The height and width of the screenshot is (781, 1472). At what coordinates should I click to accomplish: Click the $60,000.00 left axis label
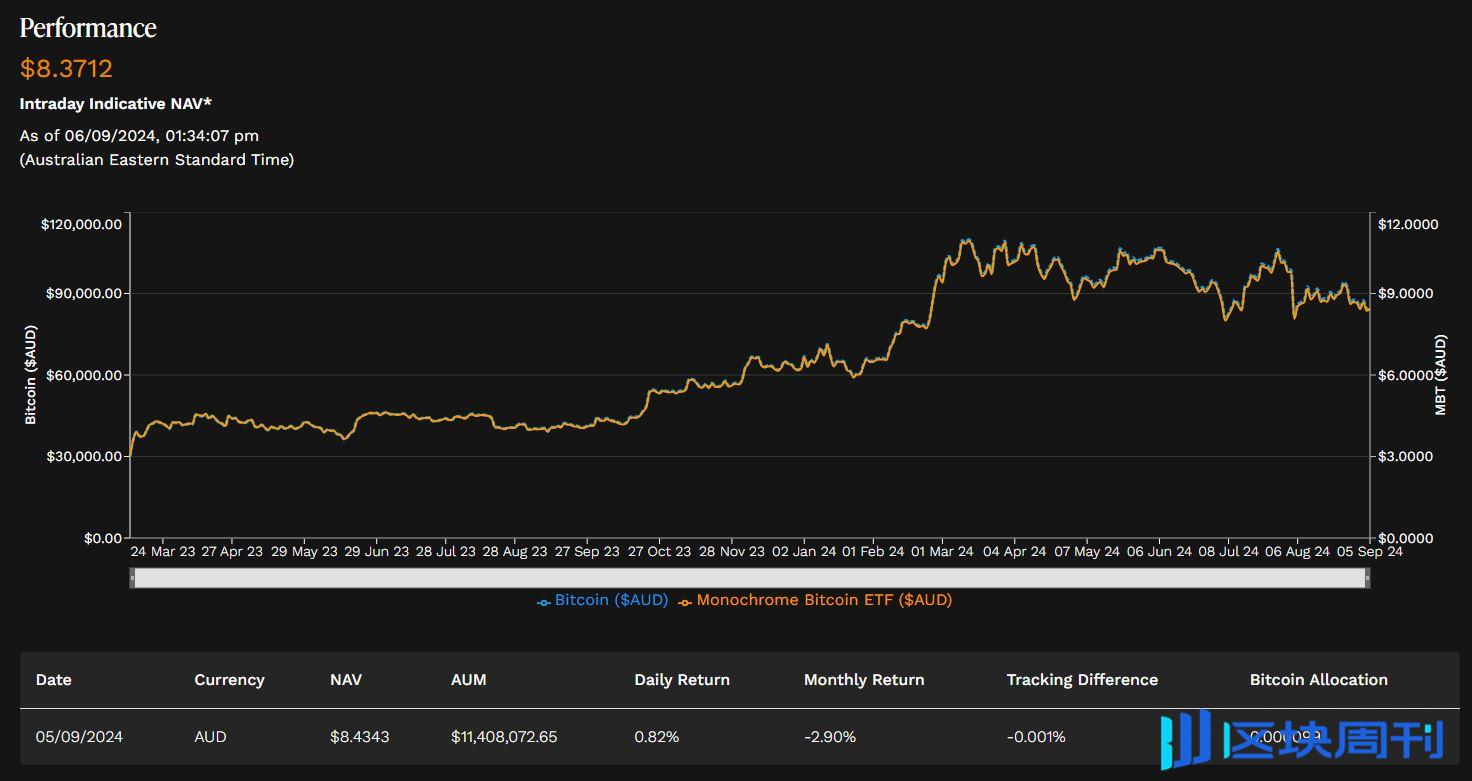[85, 375]
